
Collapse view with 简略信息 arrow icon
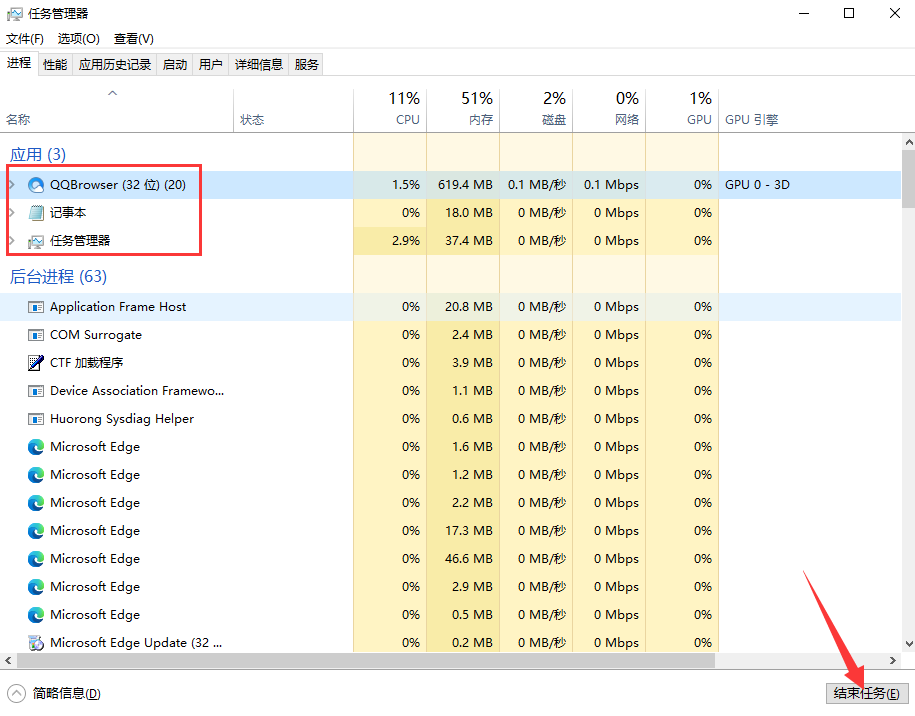pyautogui.click(x=16, y=693)
